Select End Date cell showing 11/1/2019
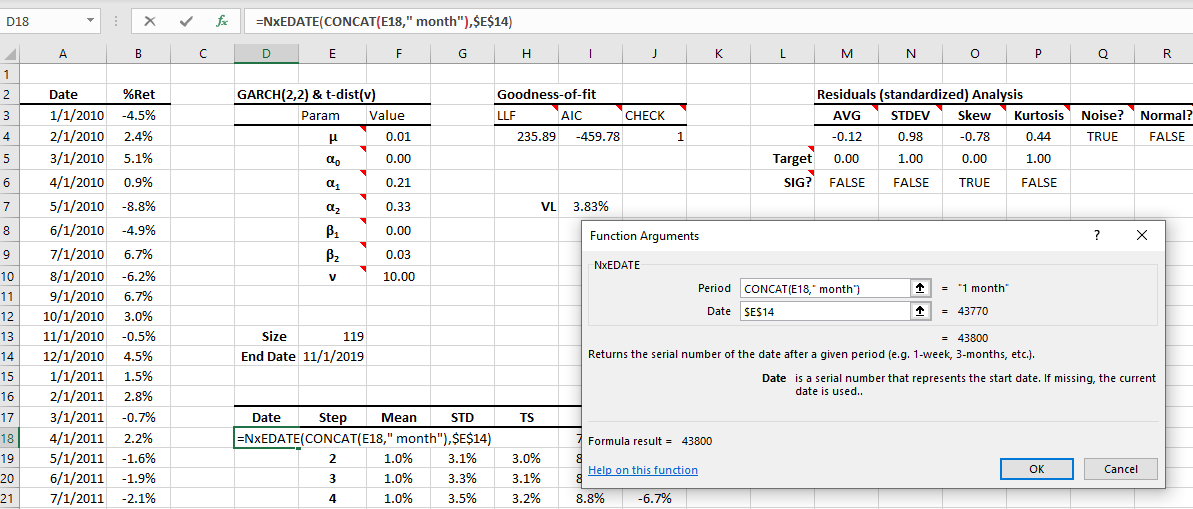The width and height of the screenshot is (1193, 509). pyautogui.click(x=332, y=356)
